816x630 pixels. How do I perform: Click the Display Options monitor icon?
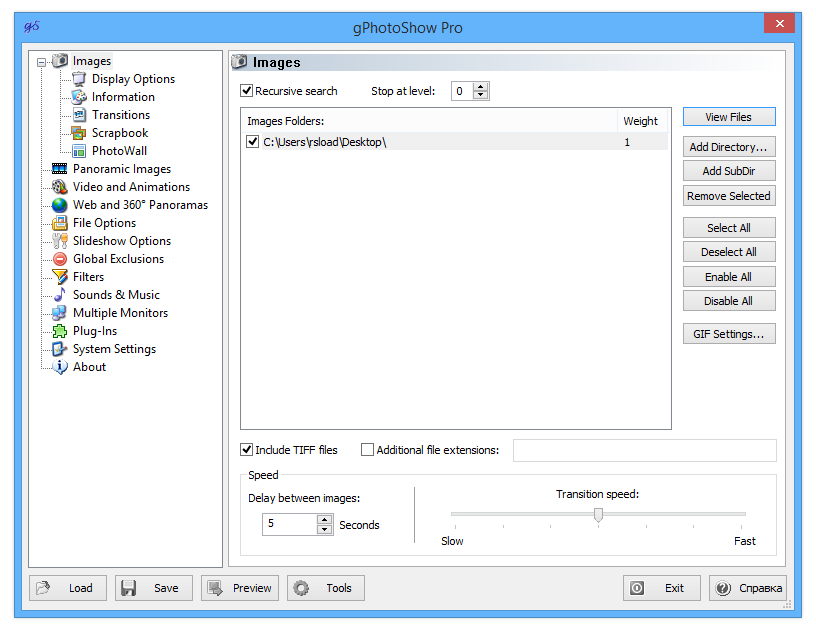coord(79,79)
